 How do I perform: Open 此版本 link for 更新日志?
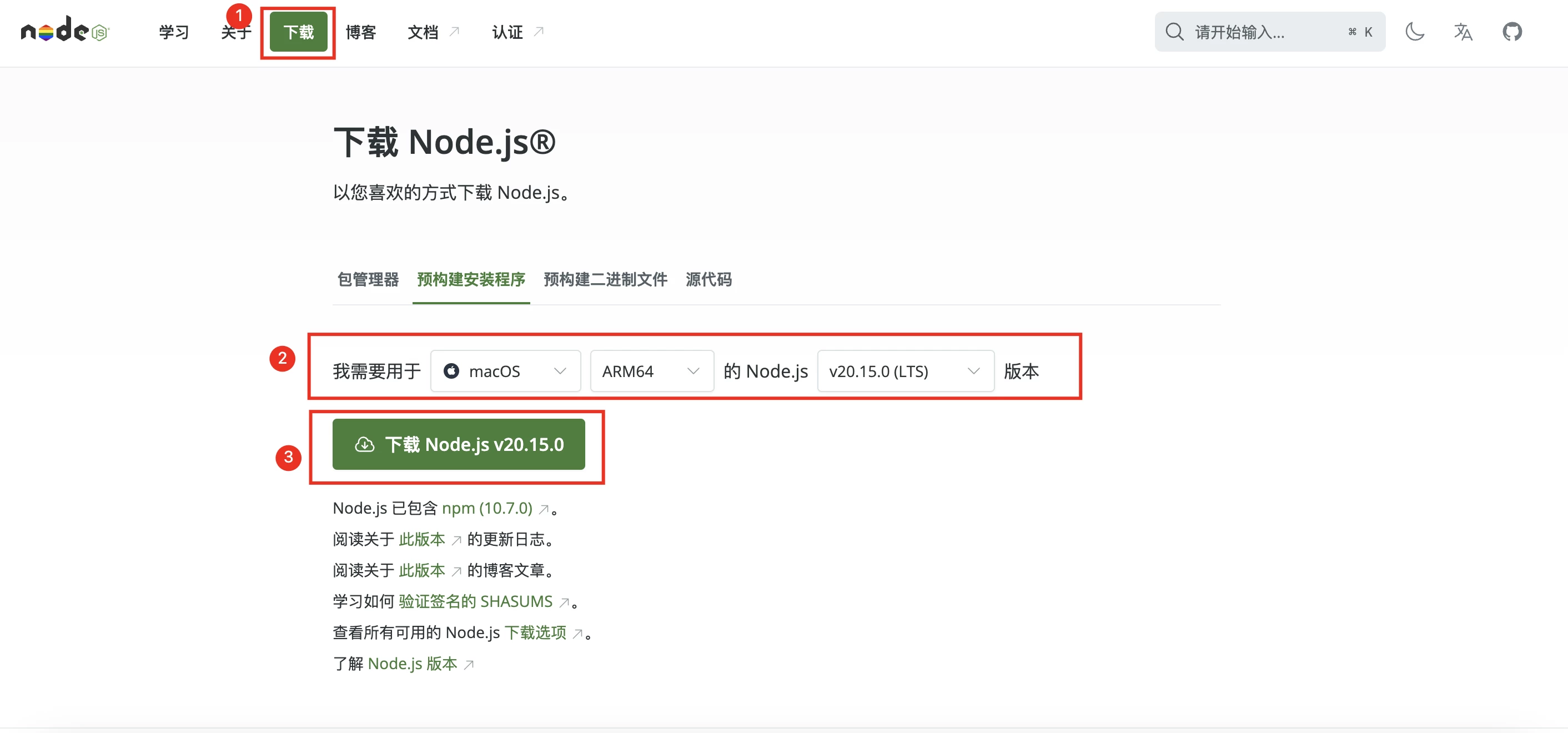click(x=430, y=539)
